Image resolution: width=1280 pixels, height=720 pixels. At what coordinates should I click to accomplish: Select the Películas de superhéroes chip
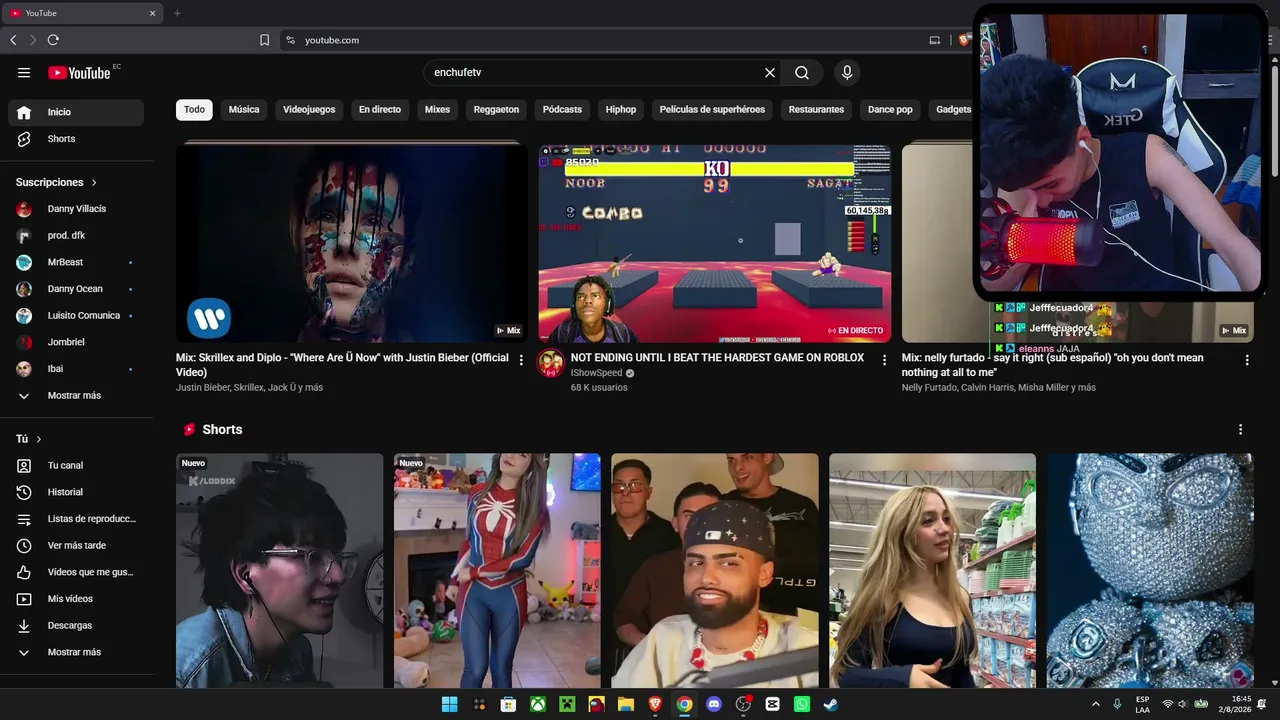coord(712,109)
